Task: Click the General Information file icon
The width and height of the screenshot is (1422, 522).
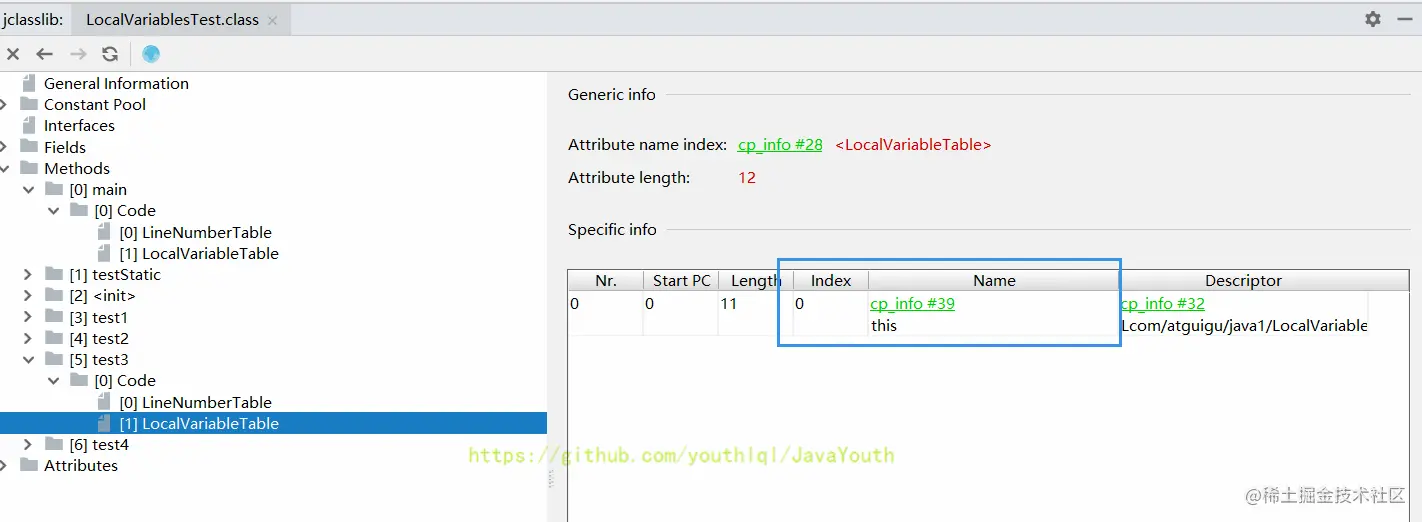Action: (29, 83)
